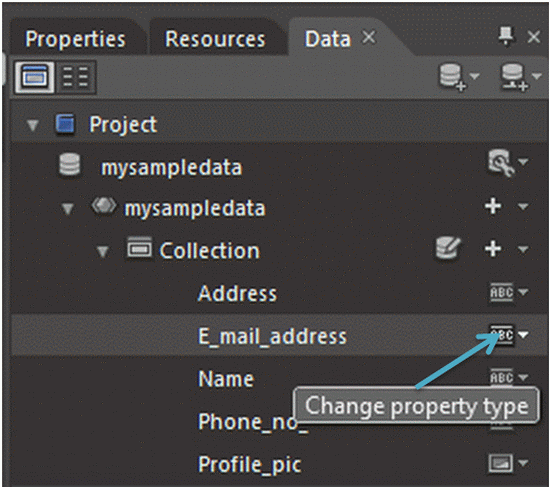Switch to List Mode view button

(x=34, y=77)
